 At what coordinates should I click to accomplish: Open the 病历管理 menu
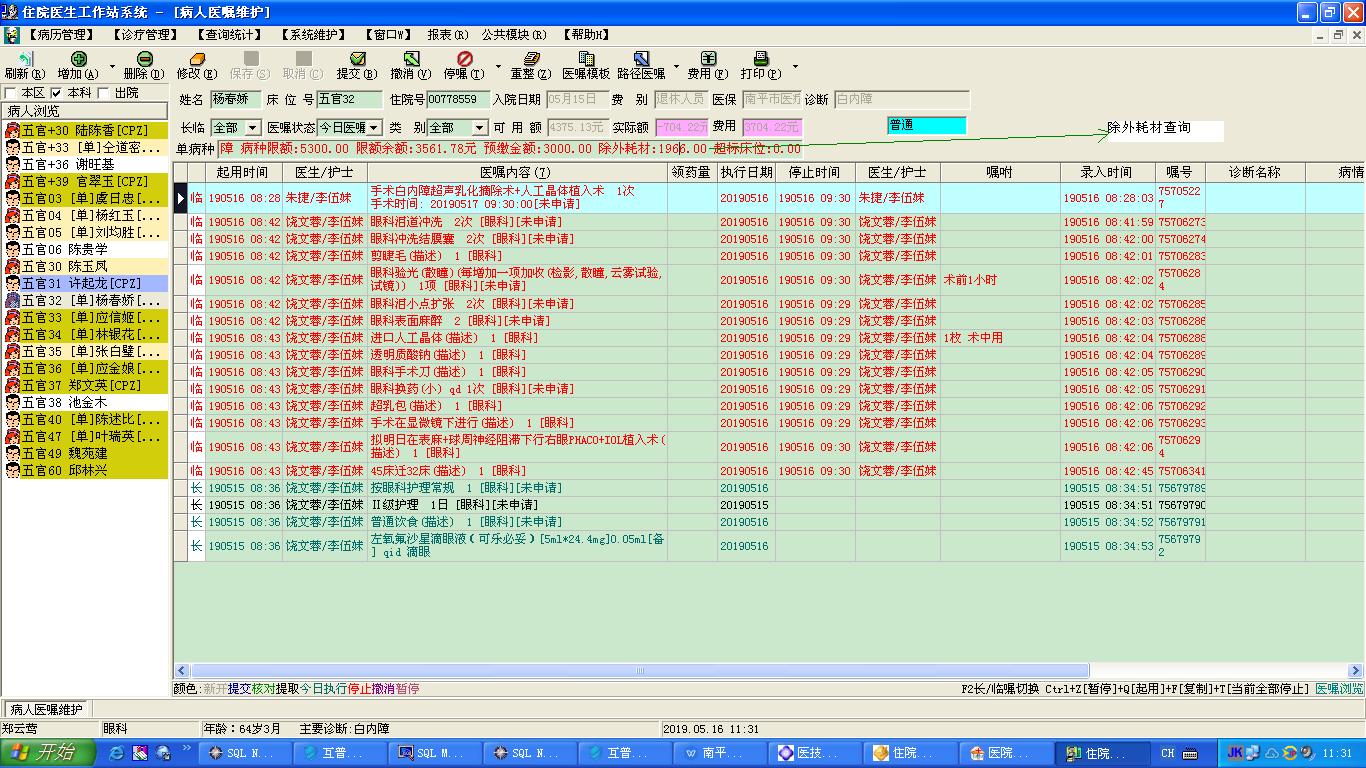(61, 35)
